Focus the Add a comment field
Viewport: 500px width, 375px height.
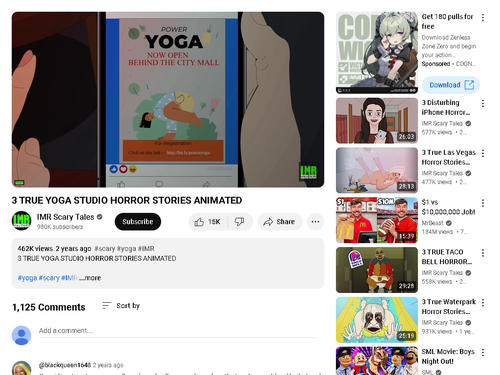click(177, 331)
